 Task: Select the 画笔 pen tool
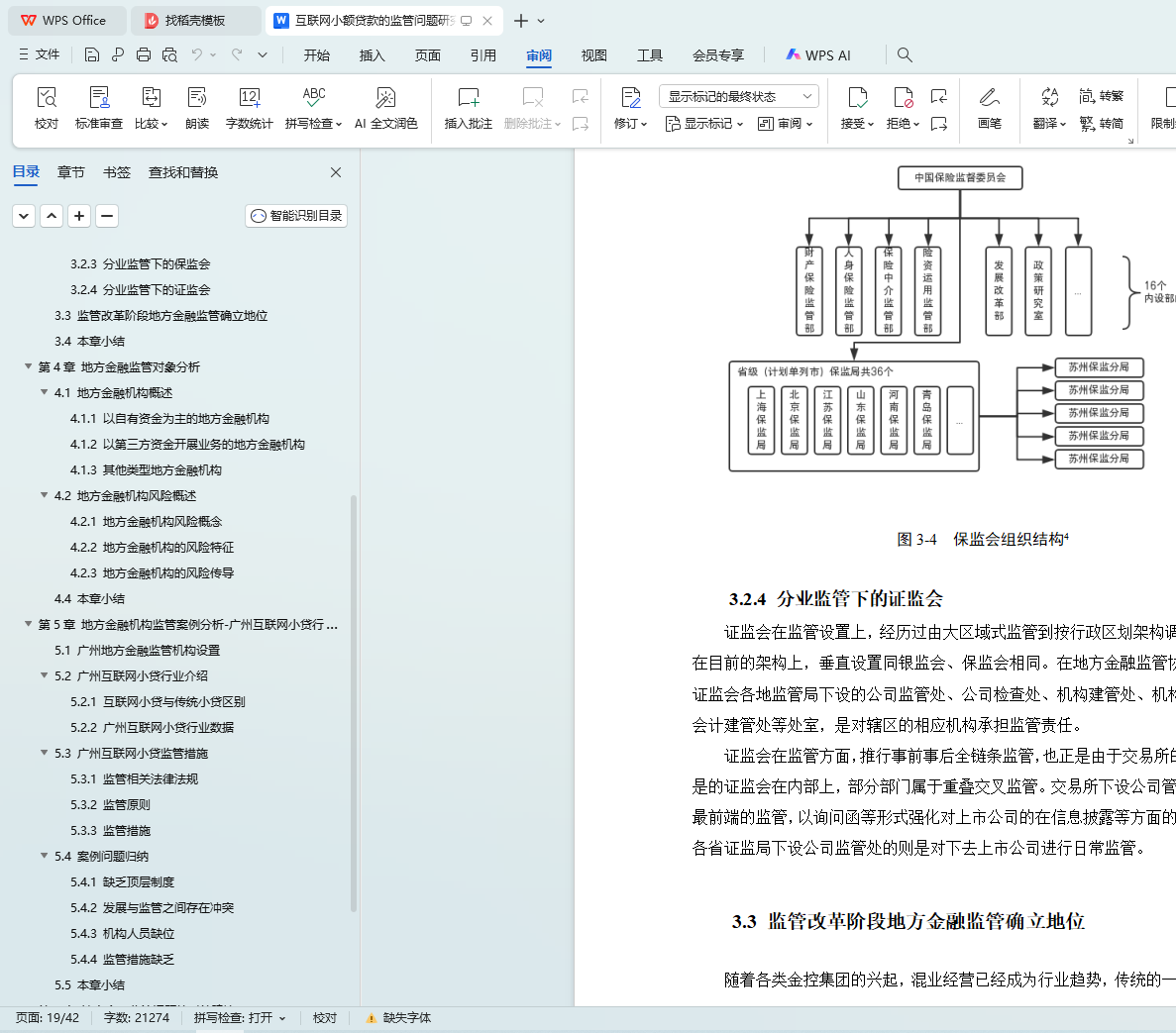click(990, 108)
